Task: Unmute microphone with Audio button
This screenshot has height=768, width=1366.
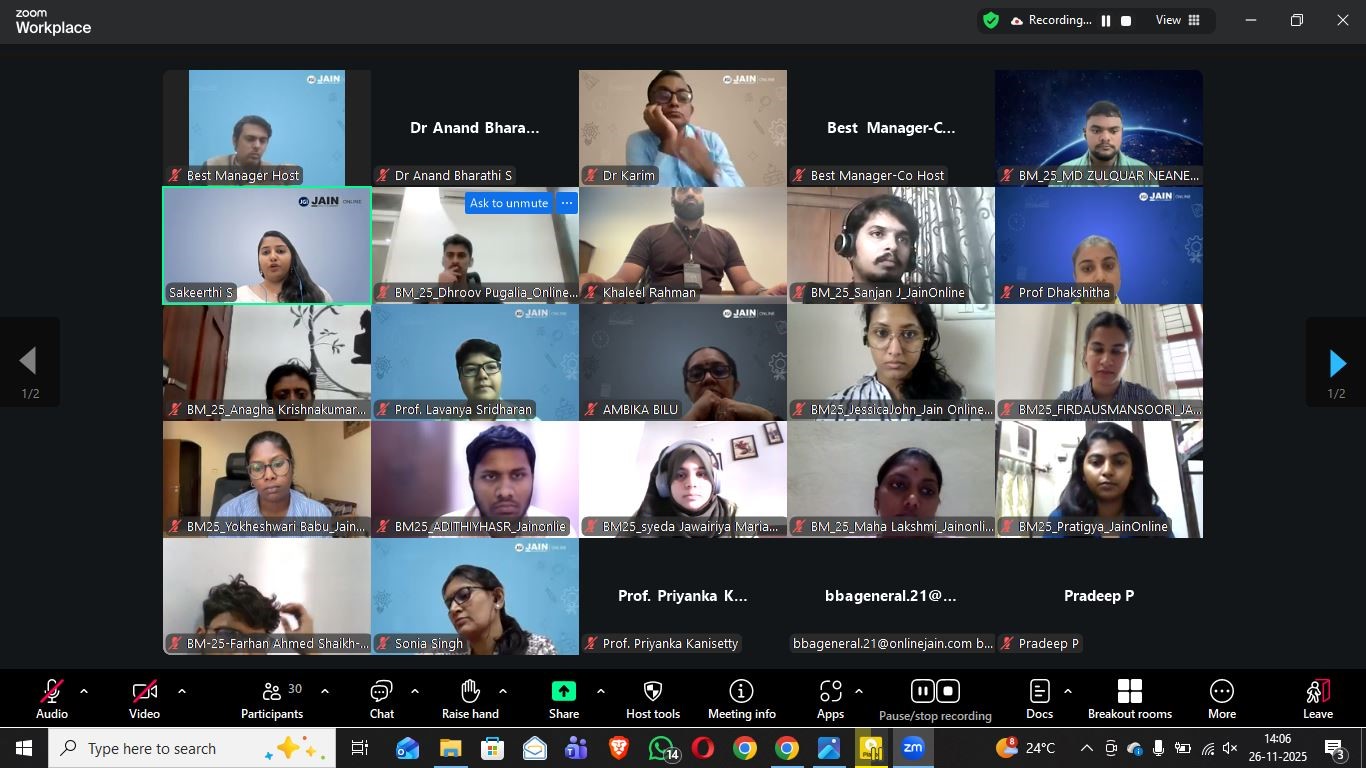Action: pos(52,699)
